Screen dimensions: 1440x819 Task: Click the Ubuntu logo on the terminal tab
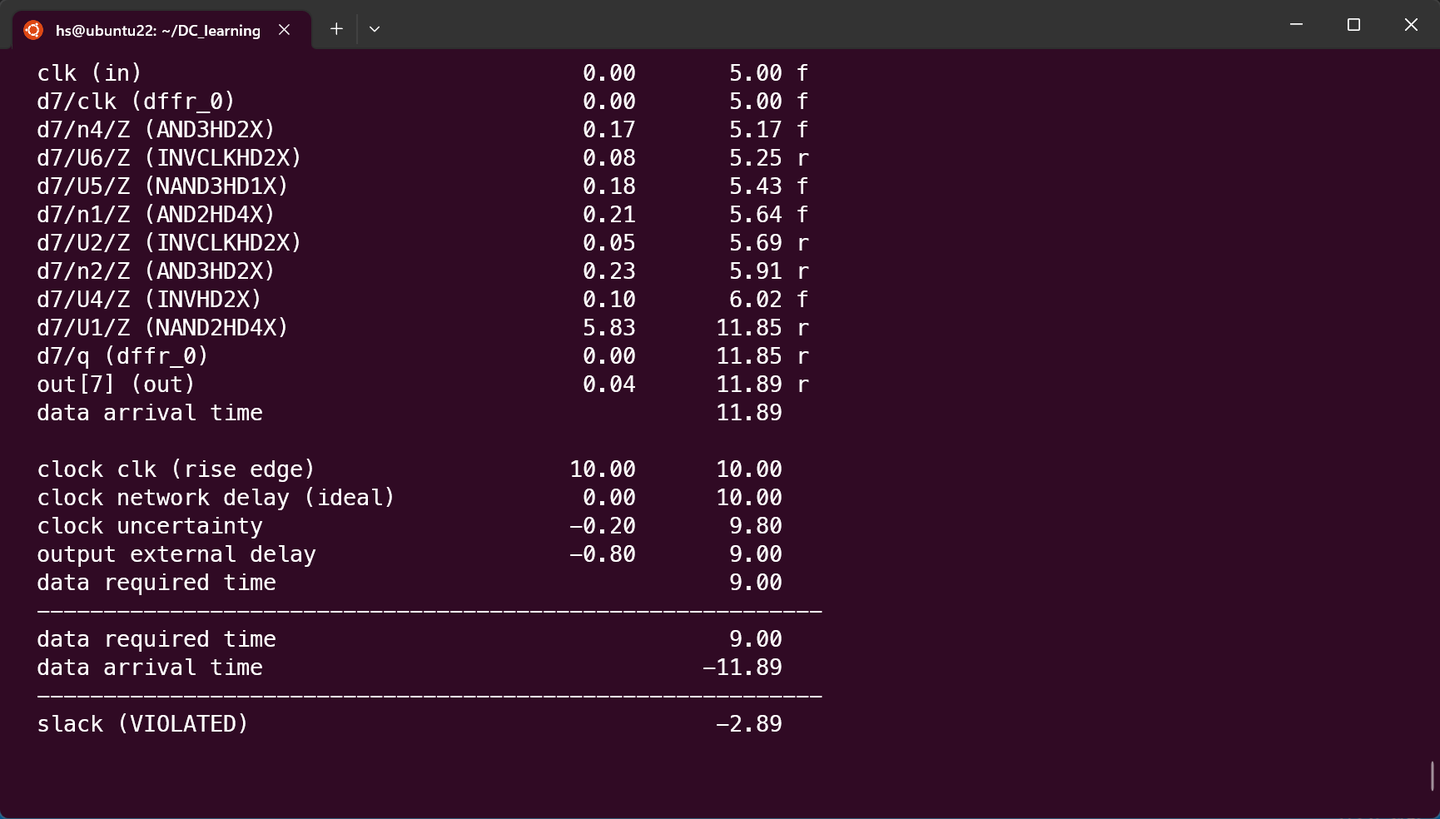point(31,30)
